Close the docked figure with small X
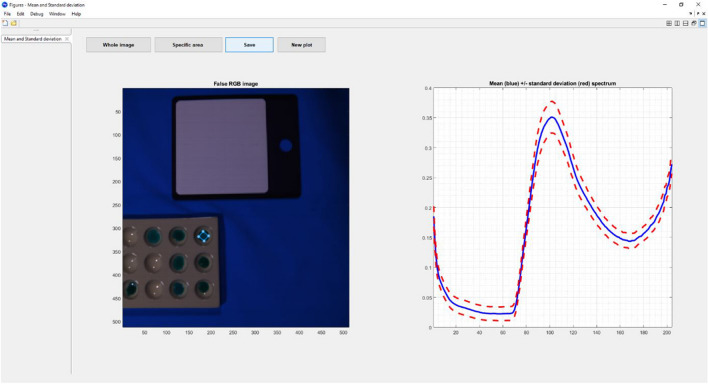The height and width of the screenshot is (384, 708). (x=703, y=14)
